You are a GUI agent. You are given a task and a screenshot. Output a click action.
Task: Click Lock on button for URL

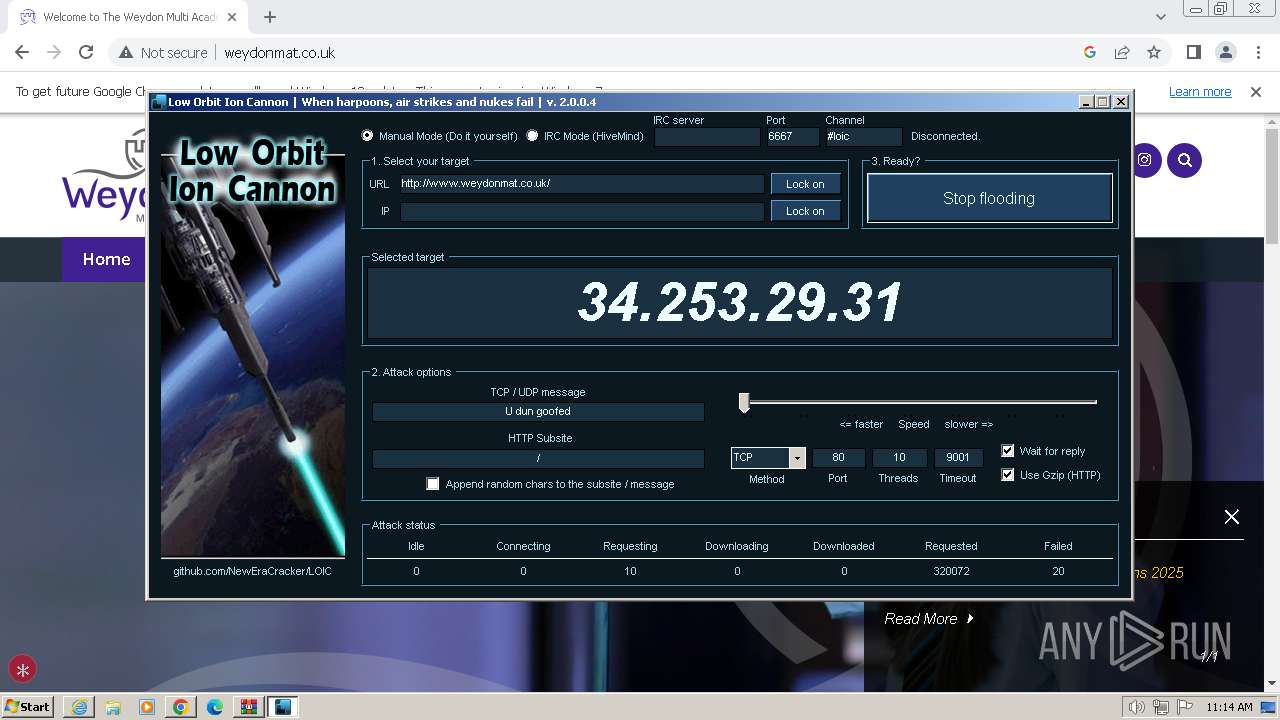tap(805, 184)
